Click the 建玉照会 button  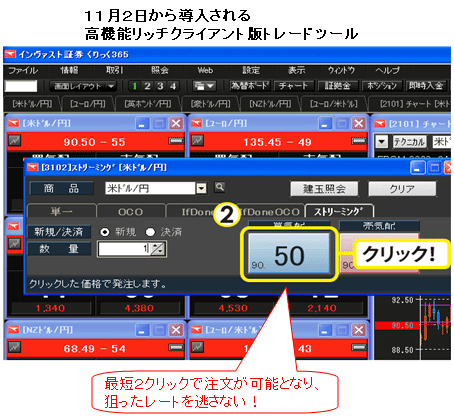coord(324,189)
